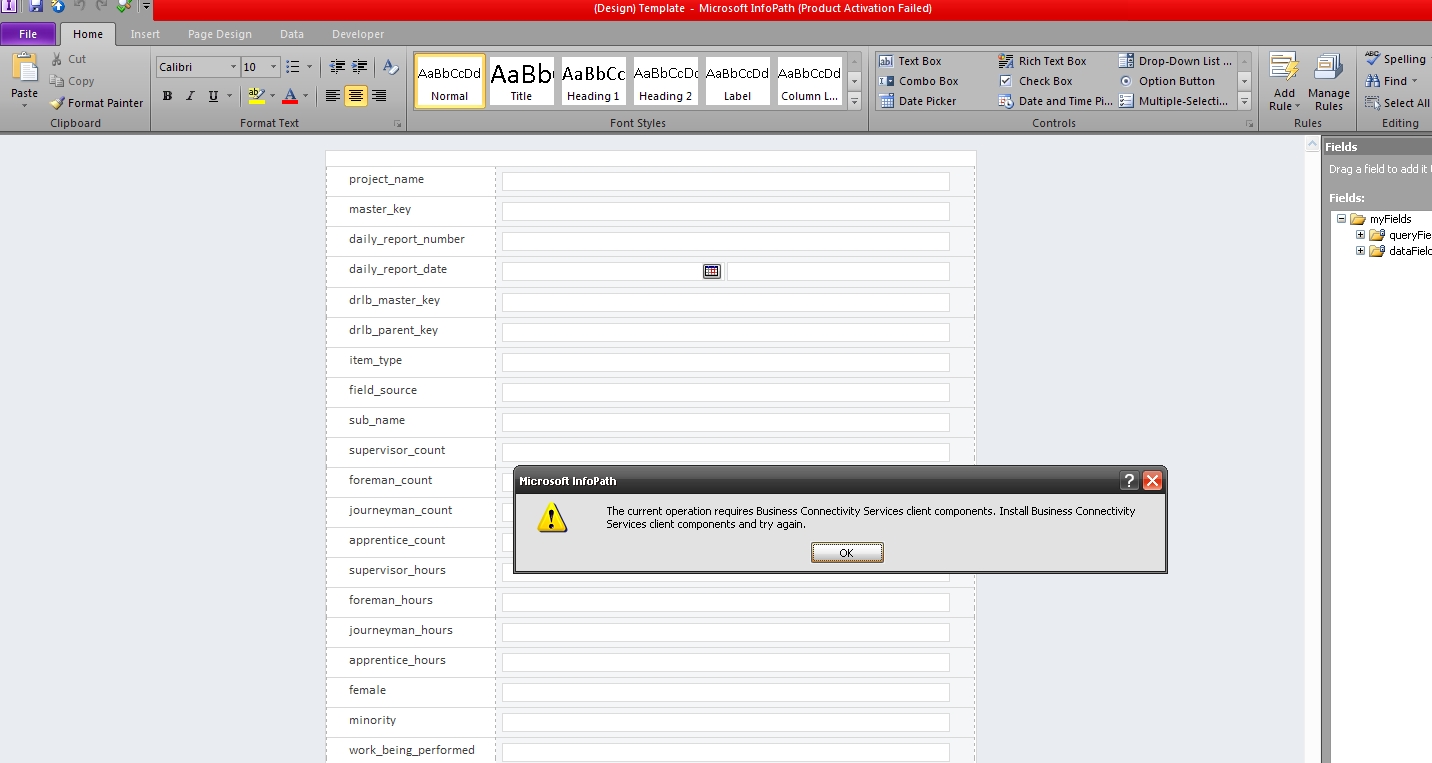
Task: Toggle italic formatting
Action: 189,96
